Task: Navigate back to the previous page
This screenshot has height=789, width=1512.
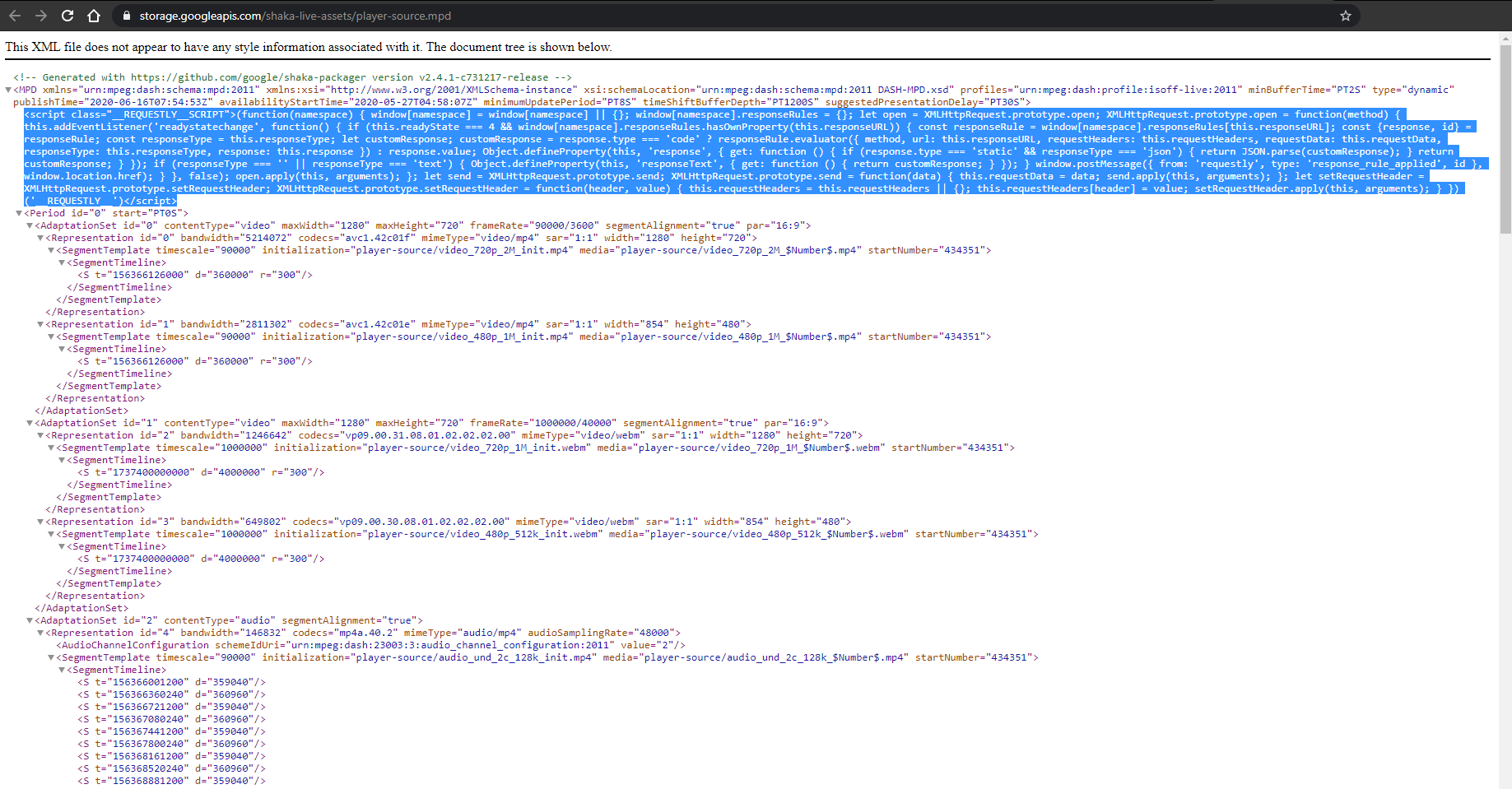Action: pyautogui.click(x=15, y=15)
